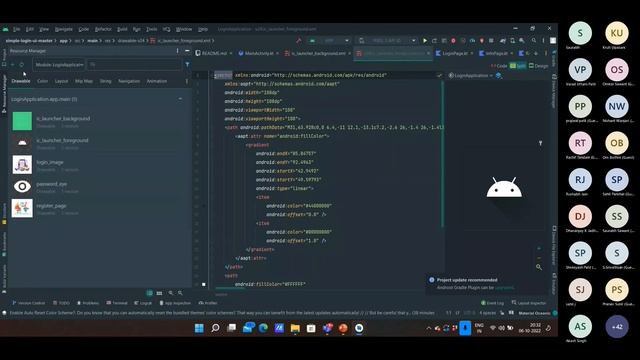Click the filter funnel icon in Resource Manager
This screenshot has width=640, height=360.
pyautogui.click(x=187, y=64)
